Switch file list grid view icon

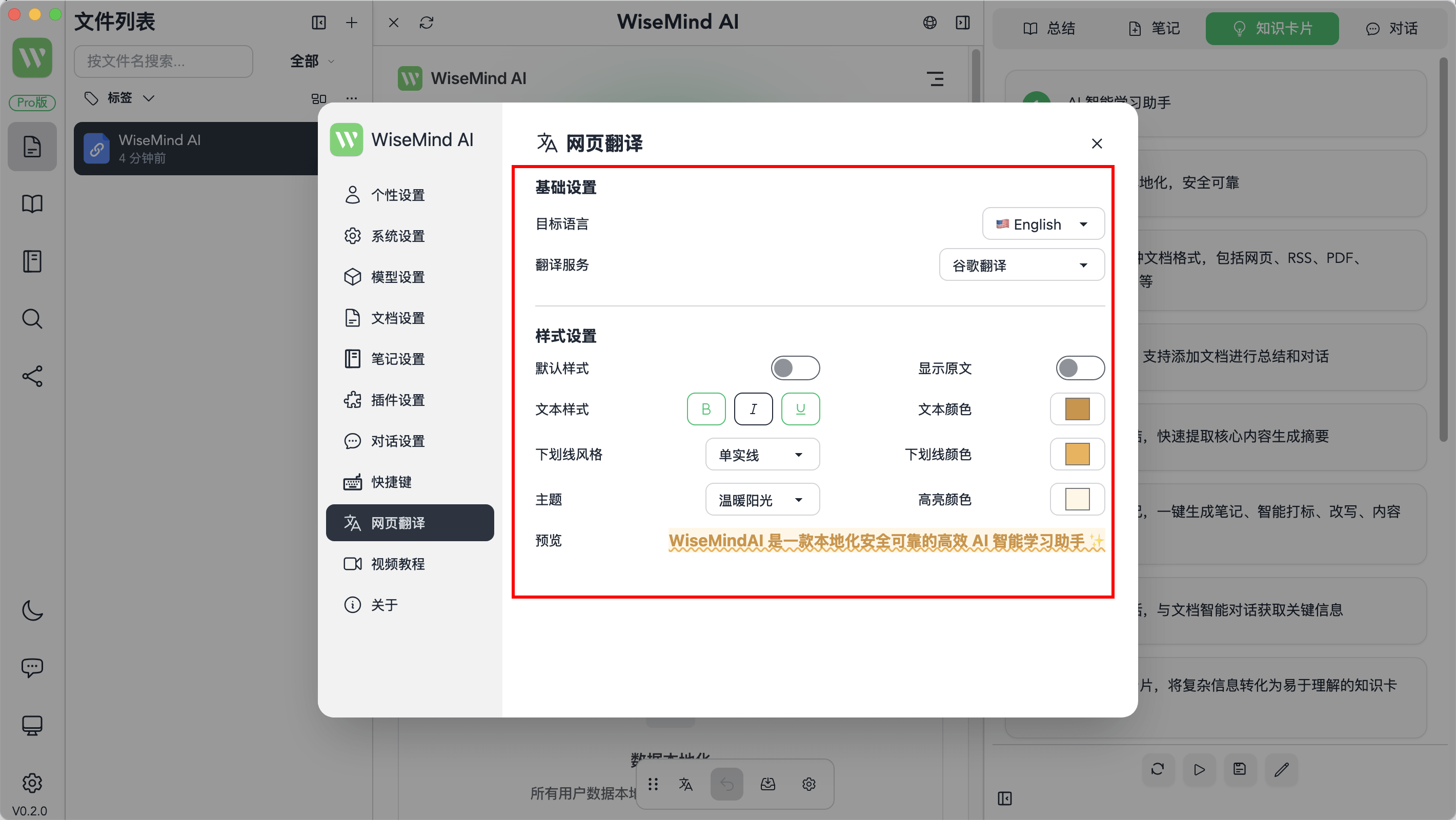pos(319,98)
